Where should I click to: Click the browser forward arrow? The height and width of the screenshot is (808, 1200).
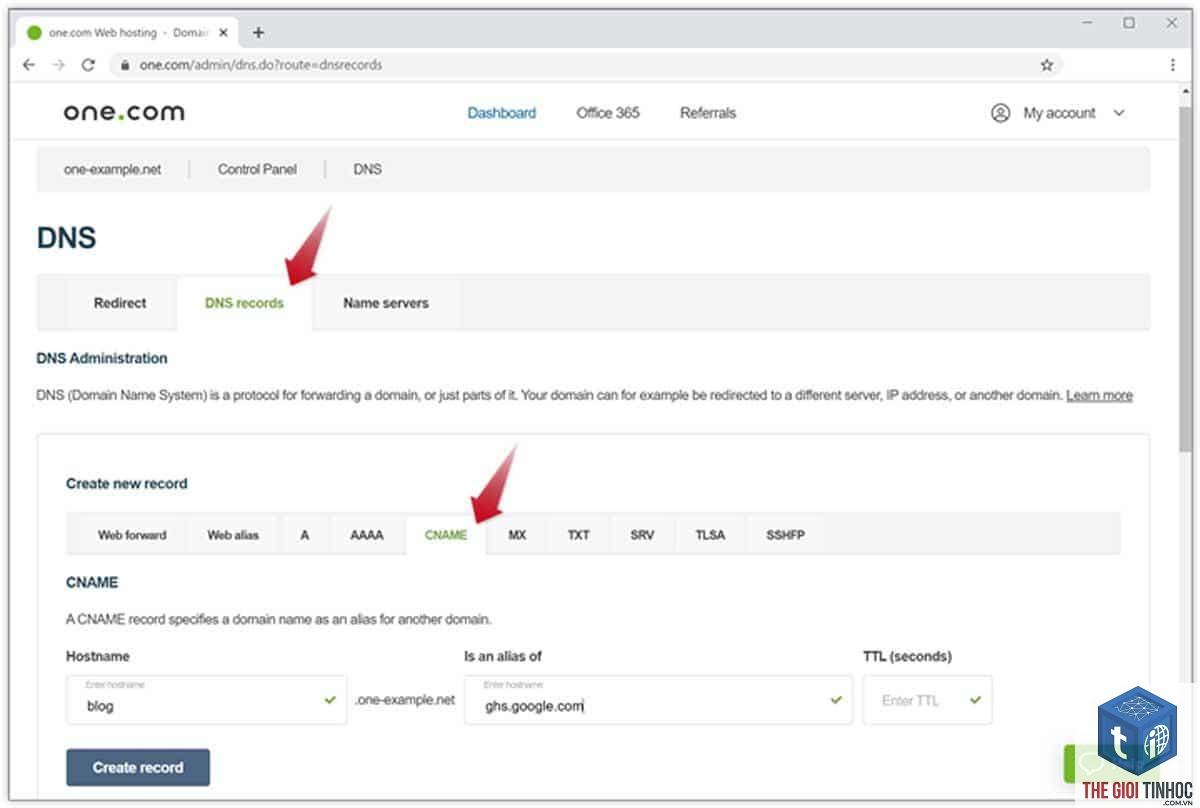tap(58, 65)
